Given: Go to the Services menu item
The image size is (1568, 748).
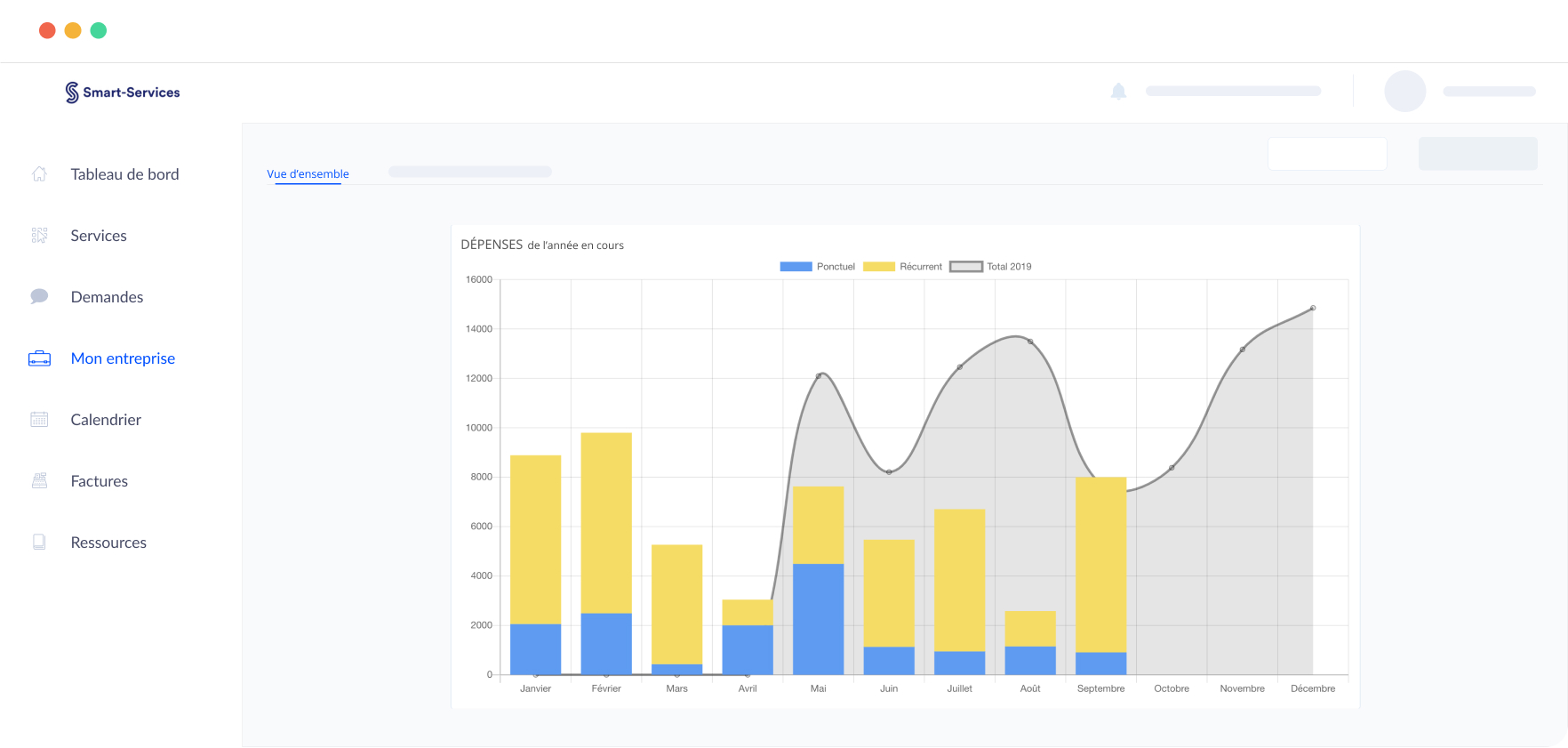Looking at the screenshot, I should (99, 236).
